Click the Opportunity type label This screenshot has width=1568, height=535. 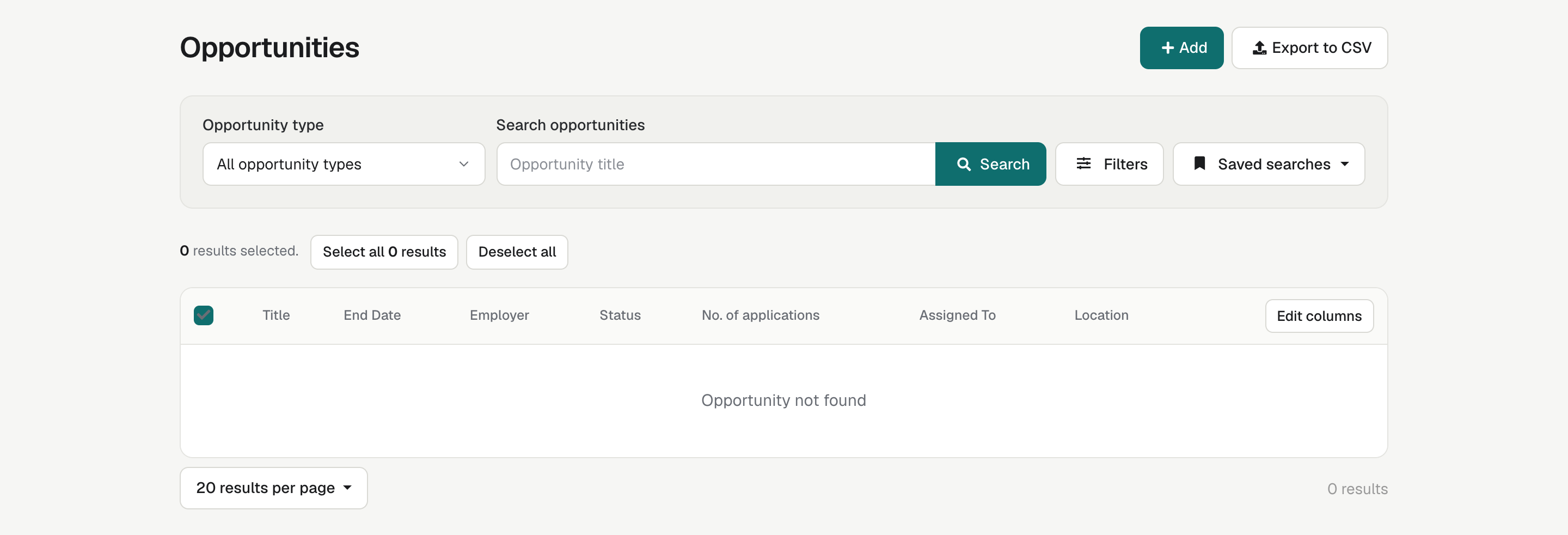pos(263,125)
